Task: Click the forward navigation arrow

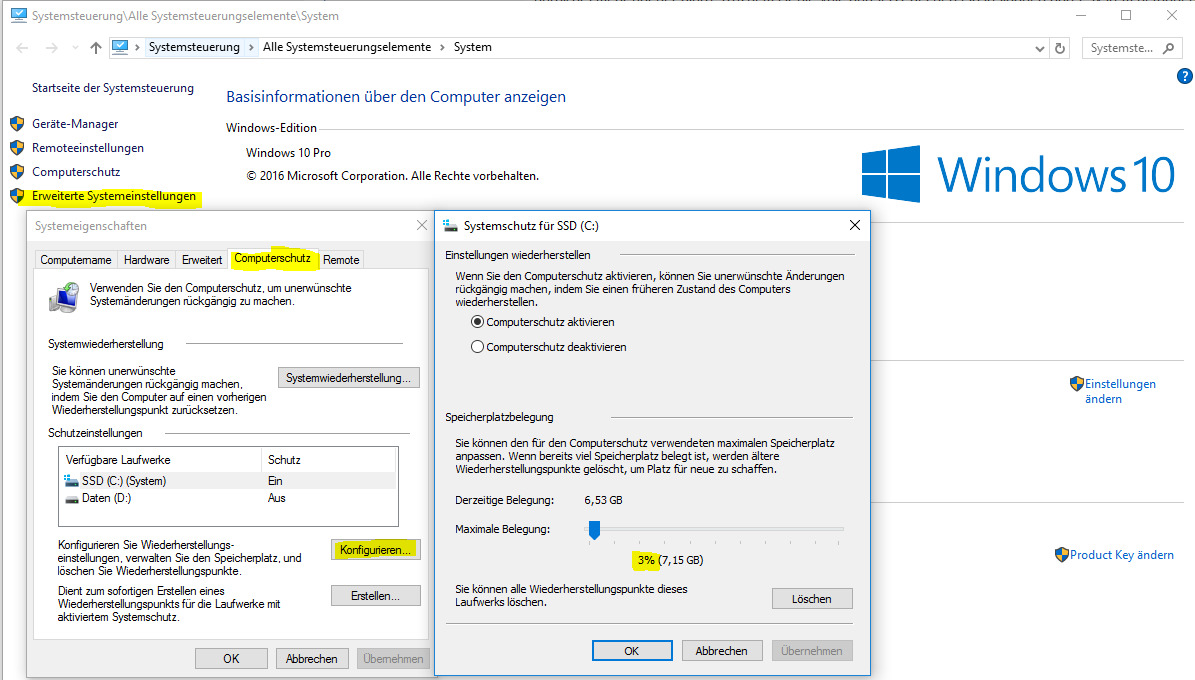Action: [x=51, y=48]
